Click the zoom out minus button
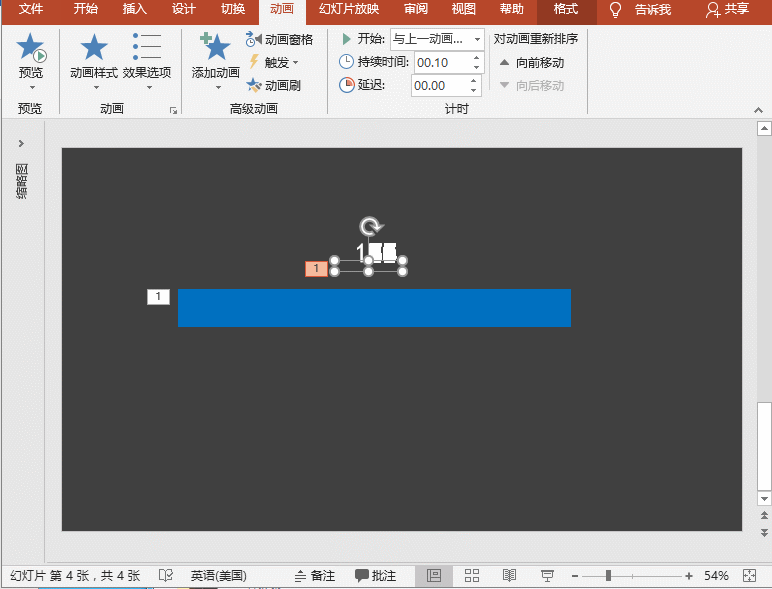This screenshot has height=589, width=772. pyautogui.click(x=575, y=575)
